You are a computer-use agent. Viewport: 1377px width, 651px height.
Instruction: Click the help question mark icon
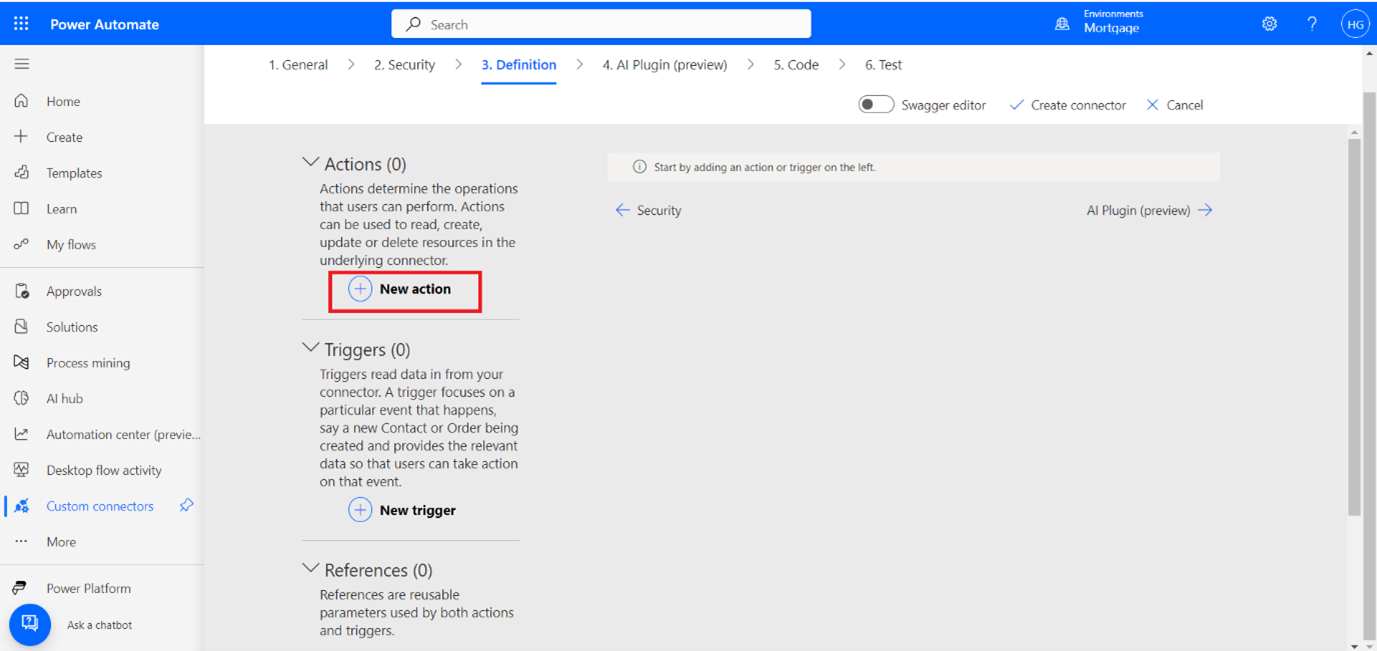[x=1312, y=24]
